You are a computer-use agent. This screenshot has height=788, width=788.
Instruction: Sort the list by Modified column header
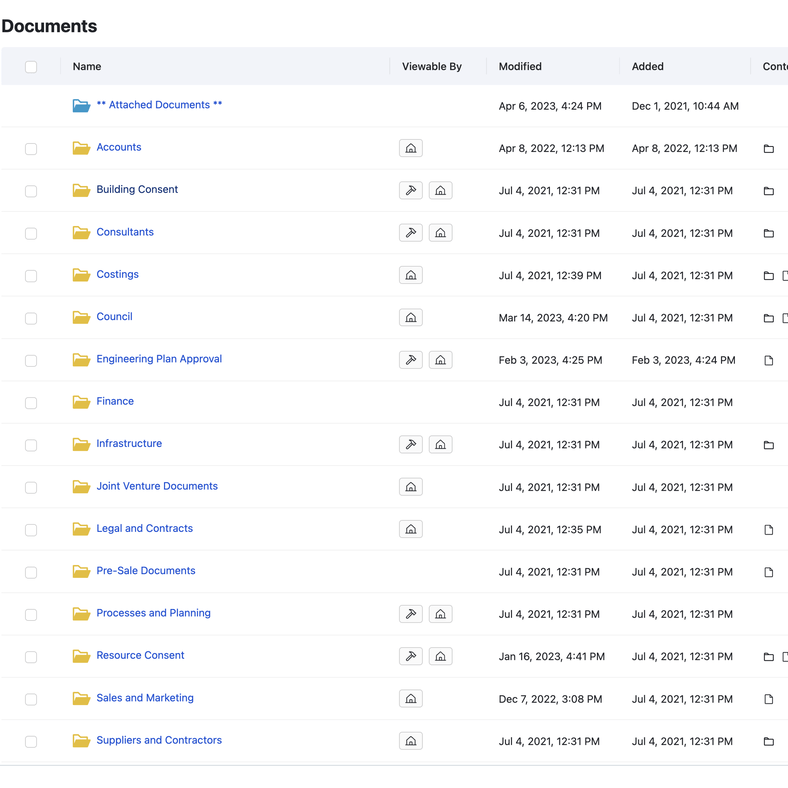(520, 67)
